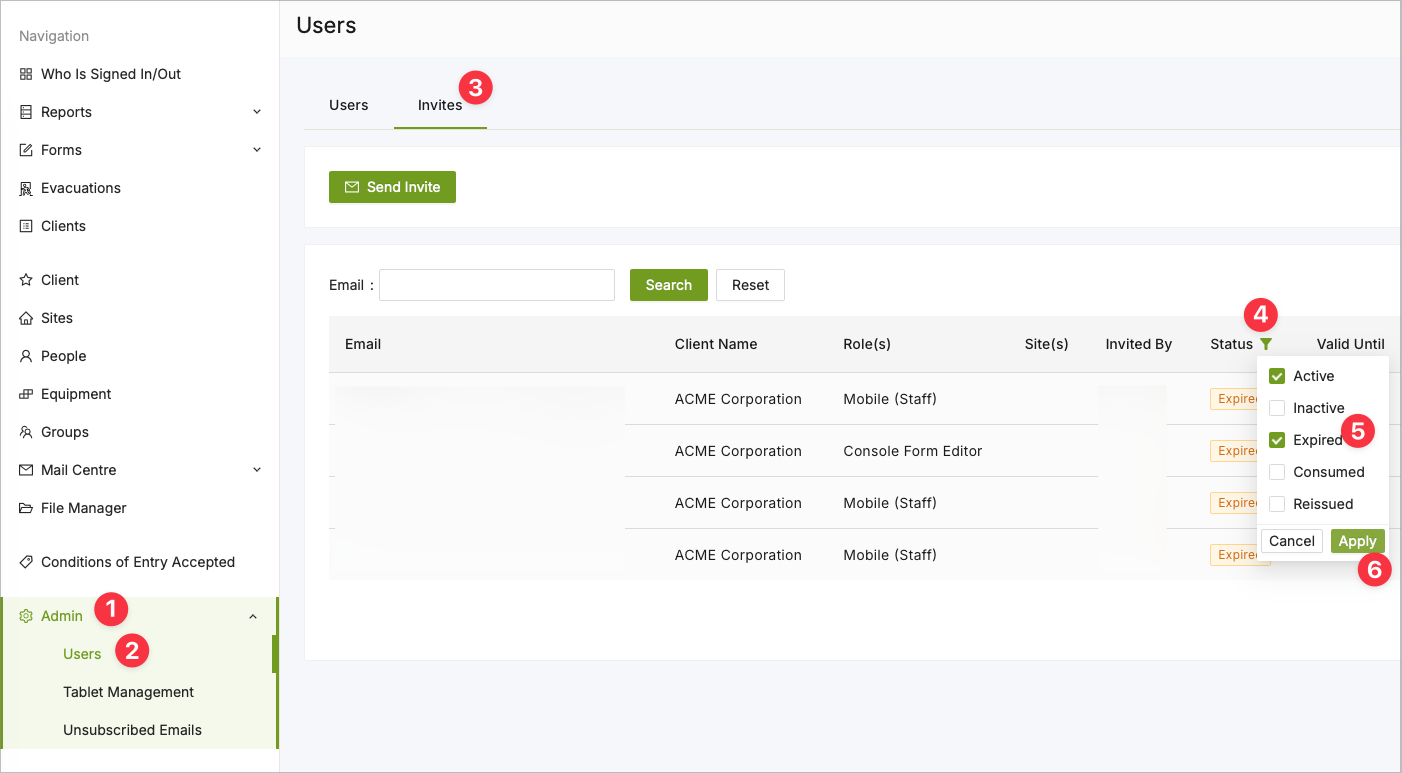Tick the Reissued filter checkbox

tap(1277, 504)
